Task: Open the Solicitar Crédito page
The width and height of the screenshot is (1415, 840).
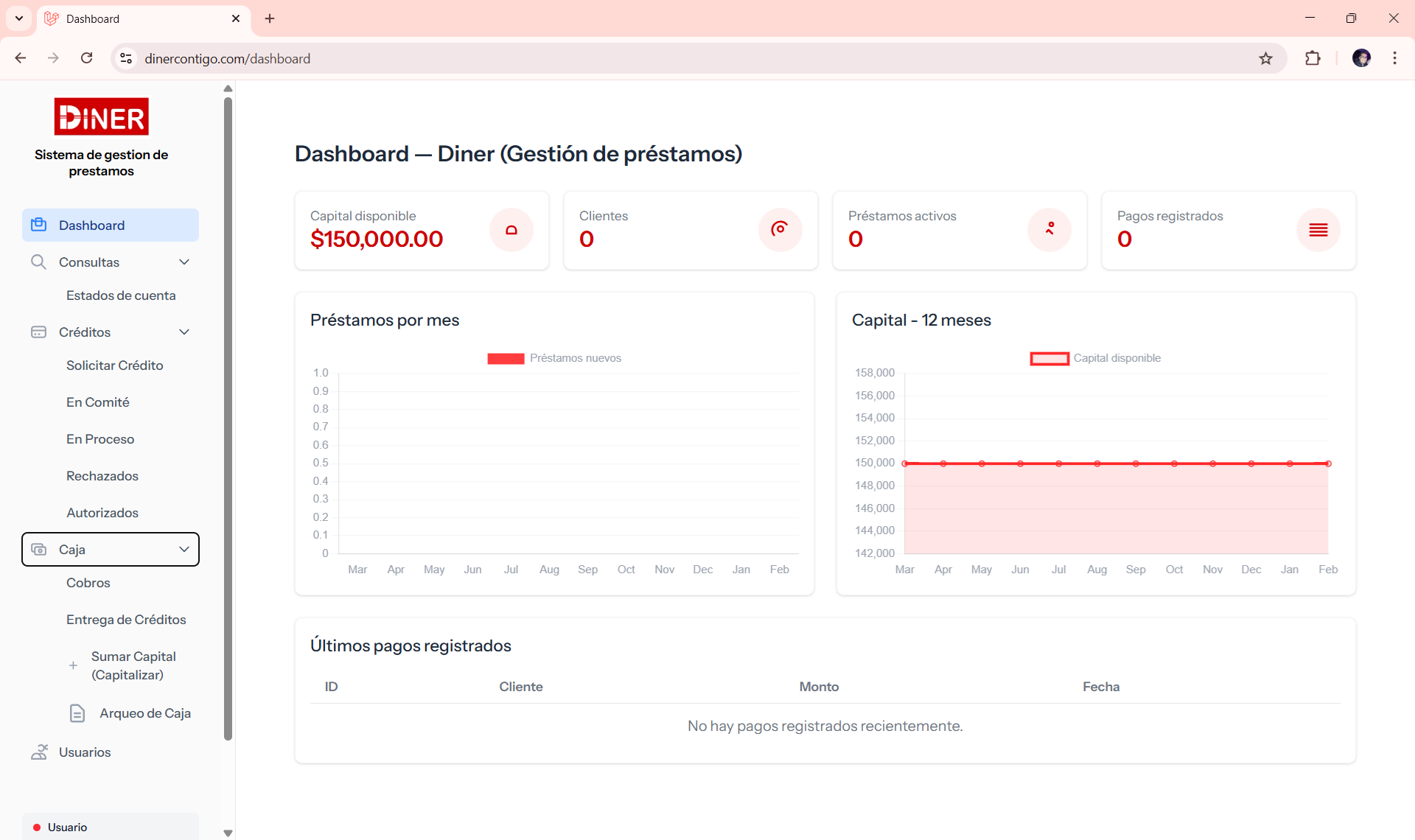Action: (114, 365)
